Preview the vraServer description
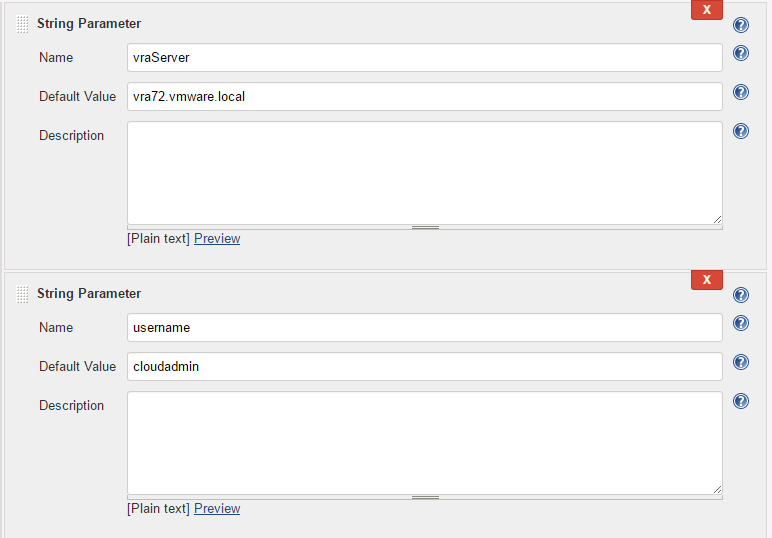Image resolution: width=772 pixels, height=538 pixels. [217, 239]
